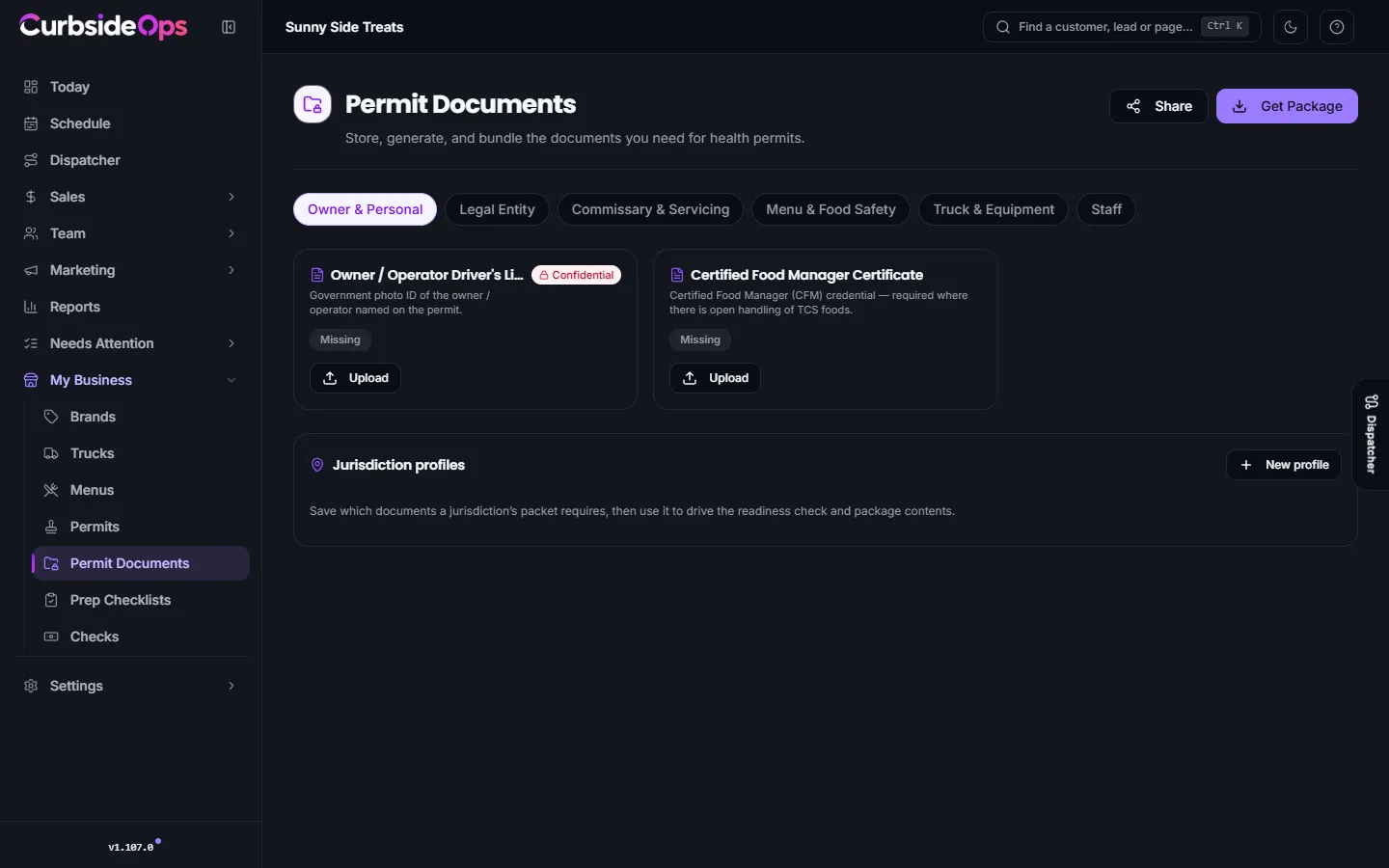Create a New profile for jurisdiction
Screen dimensions: 1389x868
pos(1284,465)
